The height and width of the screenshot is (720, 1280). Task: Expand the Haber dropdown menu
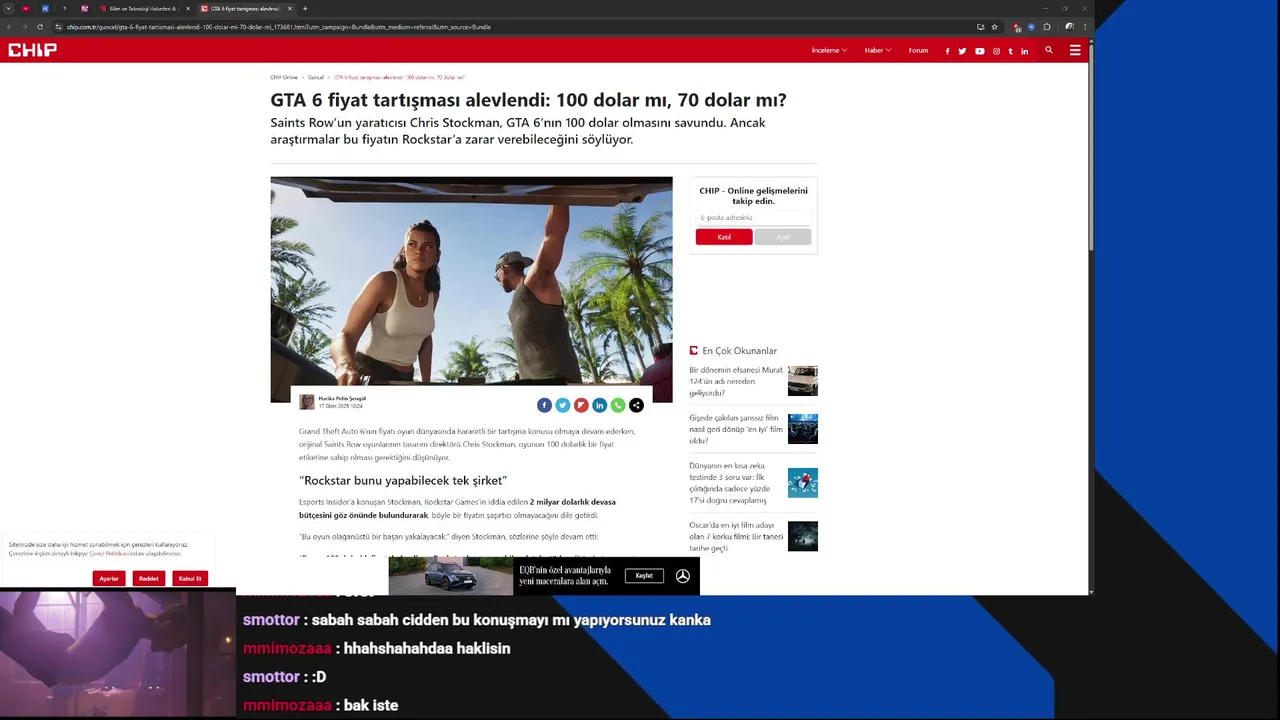[878, 50]
